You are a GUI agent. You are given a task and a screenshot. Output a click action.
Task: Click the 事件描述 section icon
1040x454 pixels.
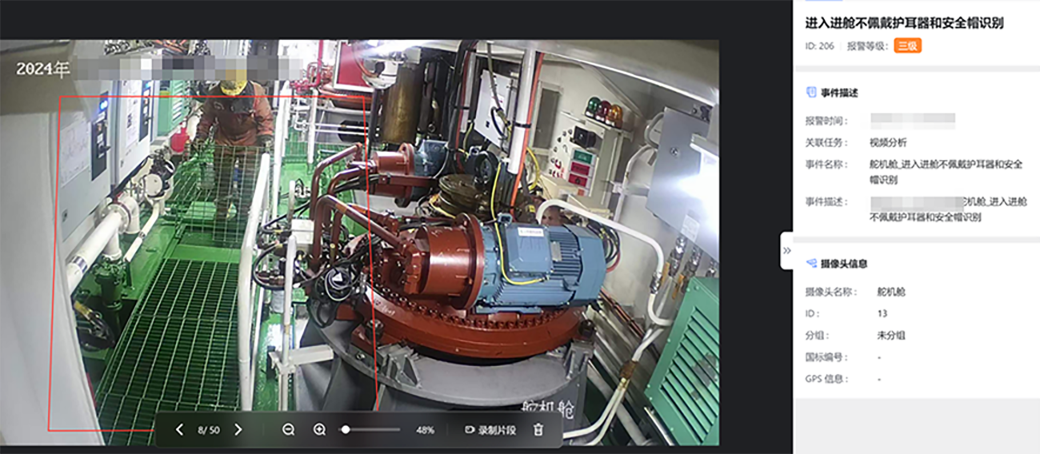811,93
